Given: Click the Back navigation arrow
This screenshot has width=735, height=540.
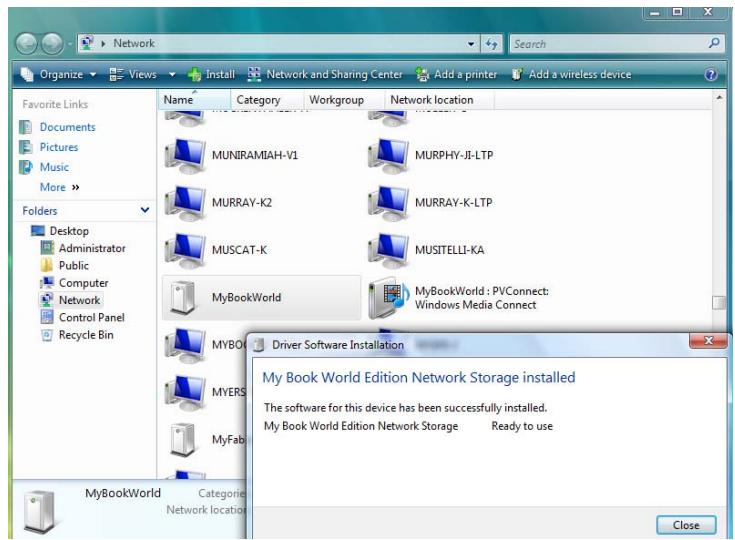Looking at the screenshot, I should point(27,44).
